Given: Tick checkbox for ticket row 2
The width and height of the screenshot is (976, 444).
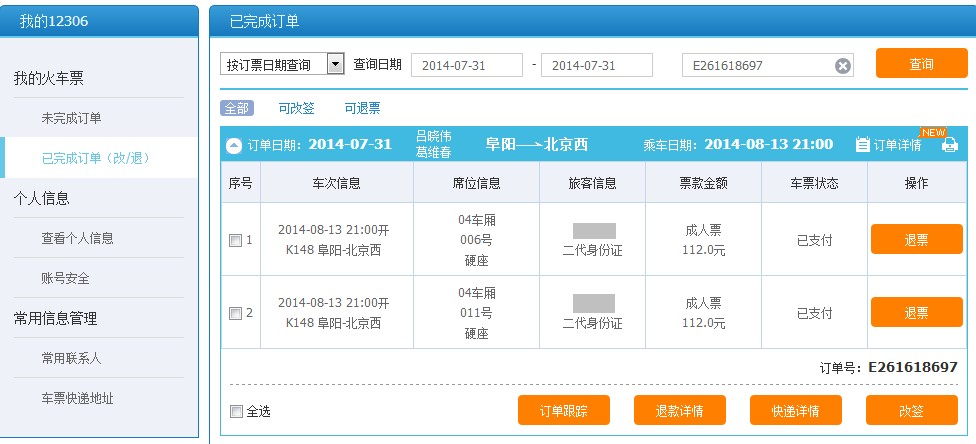Looking at the screenshot, I should point(235,313).
